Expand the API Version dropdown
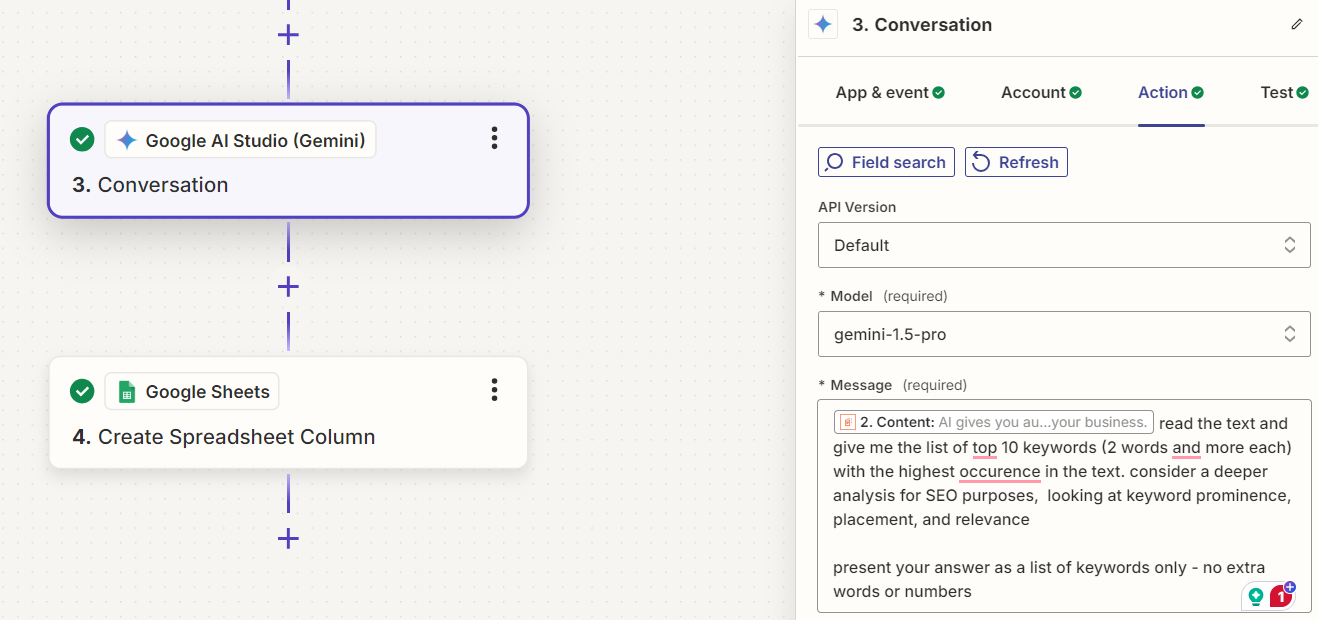 (1063, 245)
